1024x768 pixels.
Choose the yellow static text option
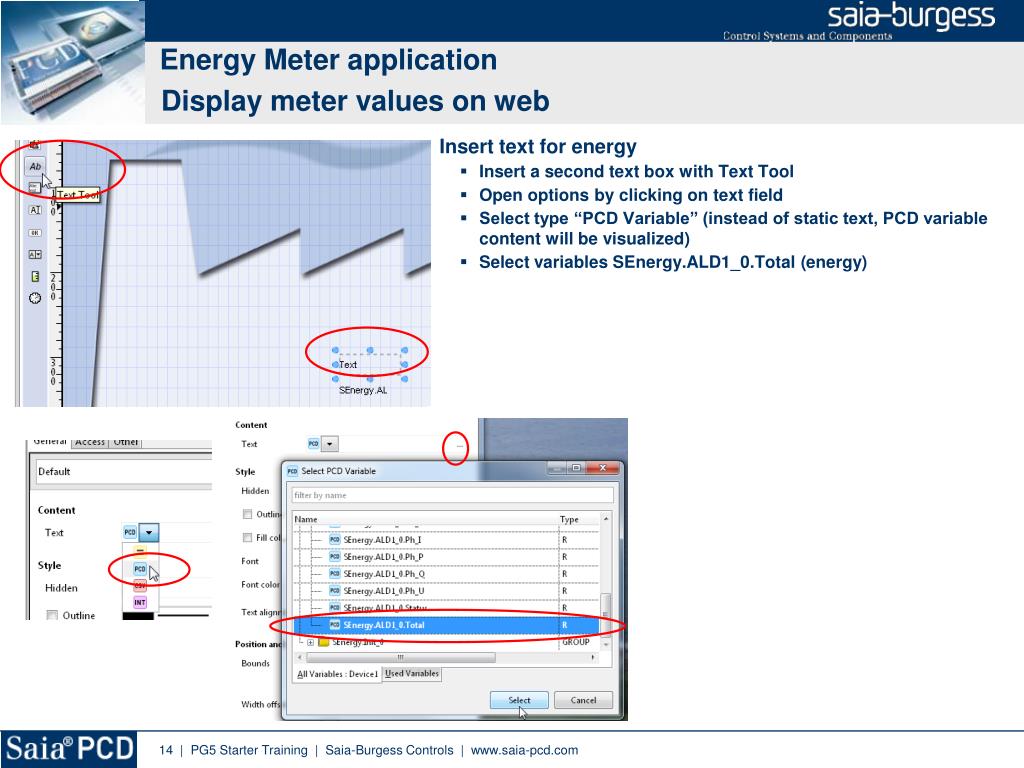(140, 551)
